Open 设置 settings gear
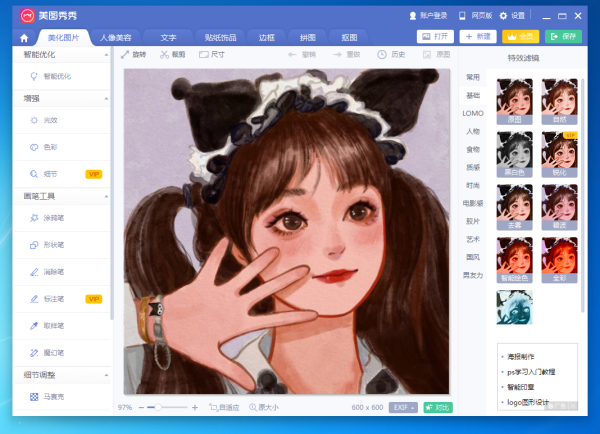This screenshot has width=600, height=434. 512,16
